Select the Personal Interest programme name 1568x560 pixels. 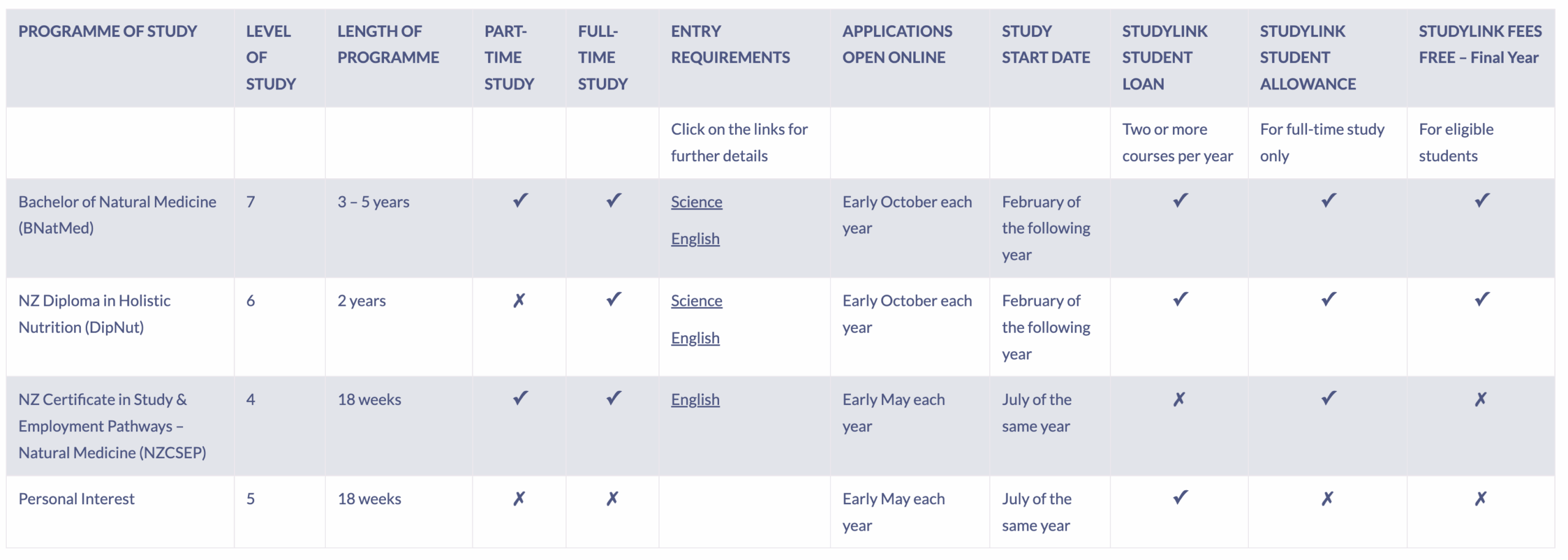[77, 499]
